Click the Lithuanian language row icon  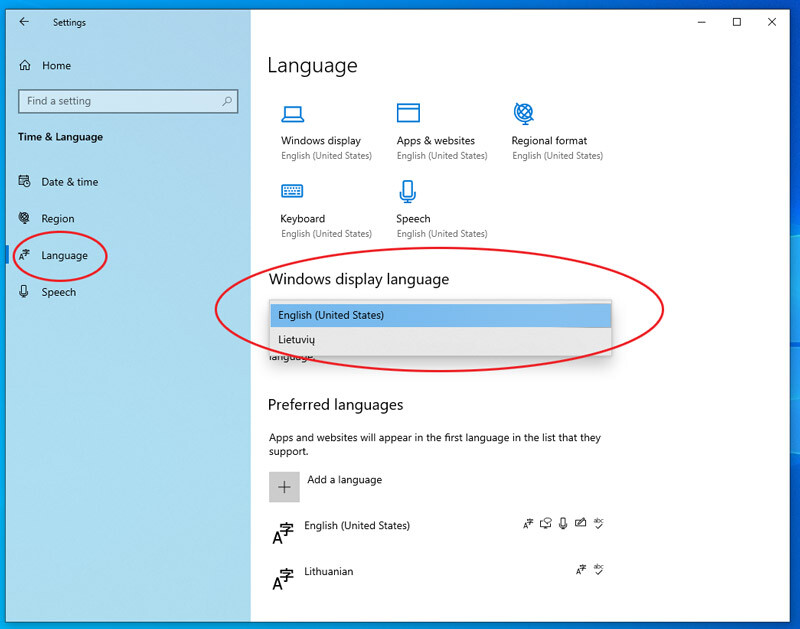283,579
